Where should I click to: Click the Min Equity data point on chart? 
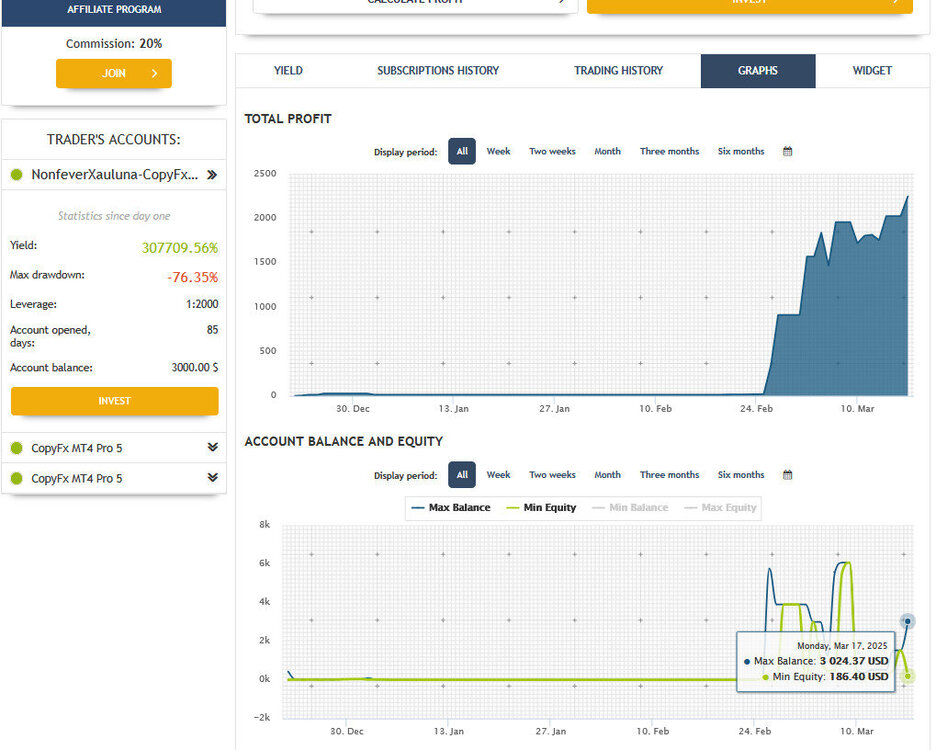pyautogui.click(x=907, y=677)
